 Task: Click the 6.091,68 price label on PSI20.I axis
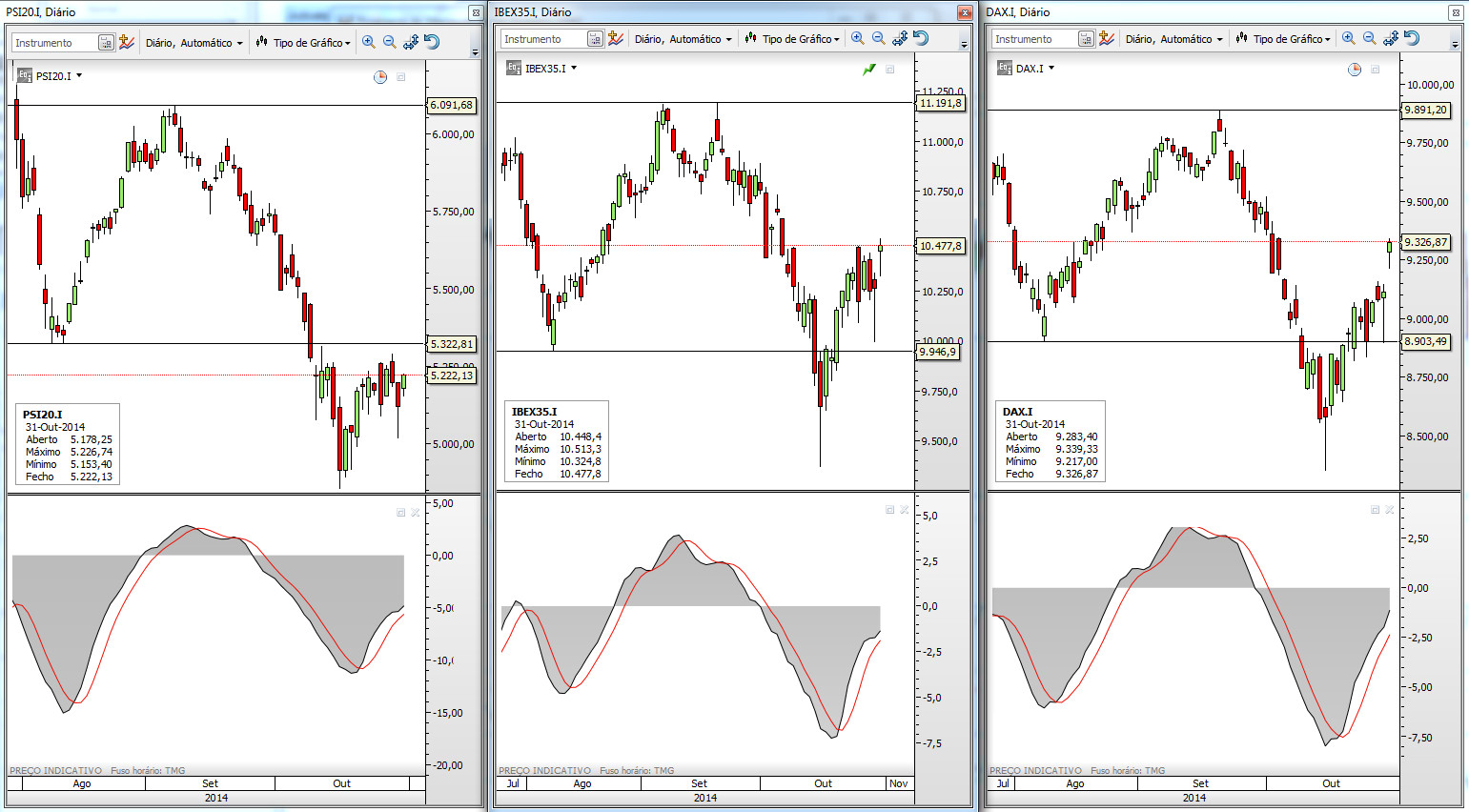[451, 106]
